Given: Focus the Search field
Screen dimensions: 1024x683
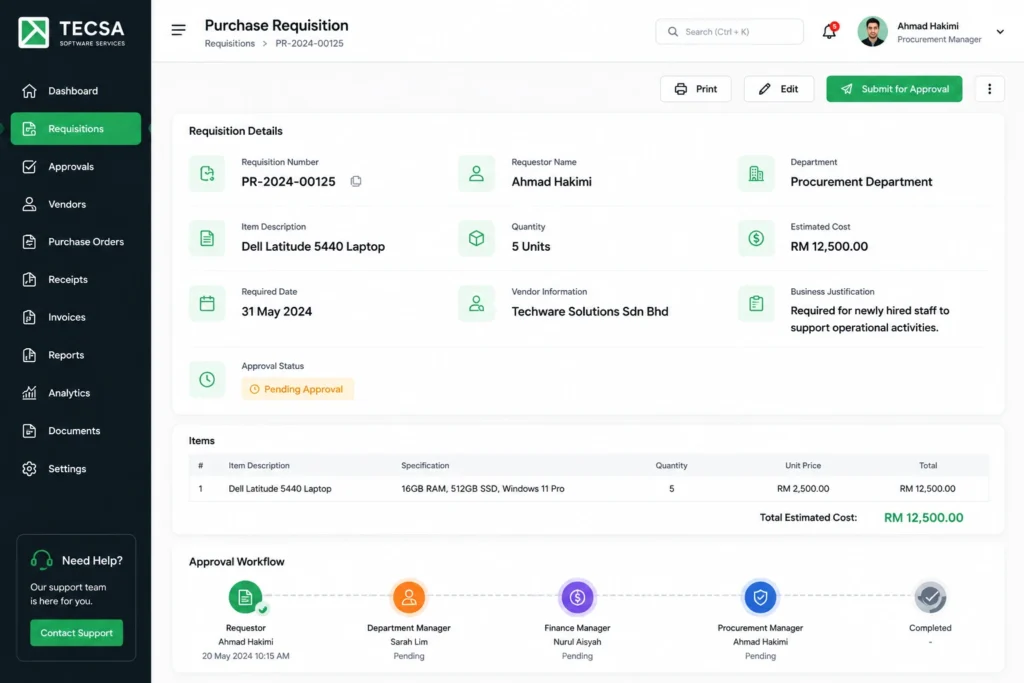Looking at the screenshot, I should point(729,31).
